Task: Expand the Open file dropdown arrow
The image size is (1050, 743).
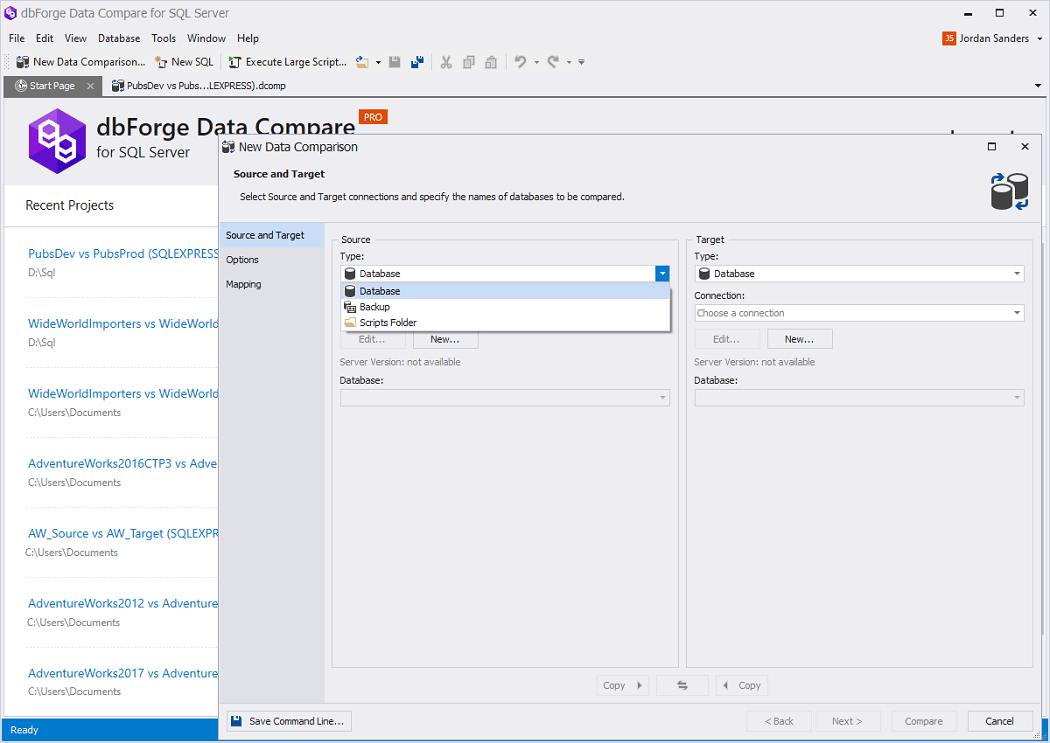Action: coord(378,62)
